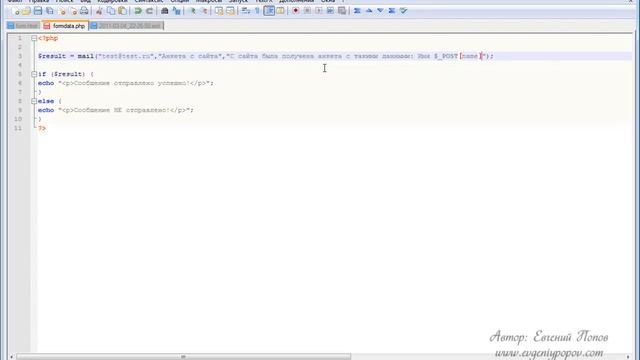Click the blue down-arrow plugin icon

(380, 11)
